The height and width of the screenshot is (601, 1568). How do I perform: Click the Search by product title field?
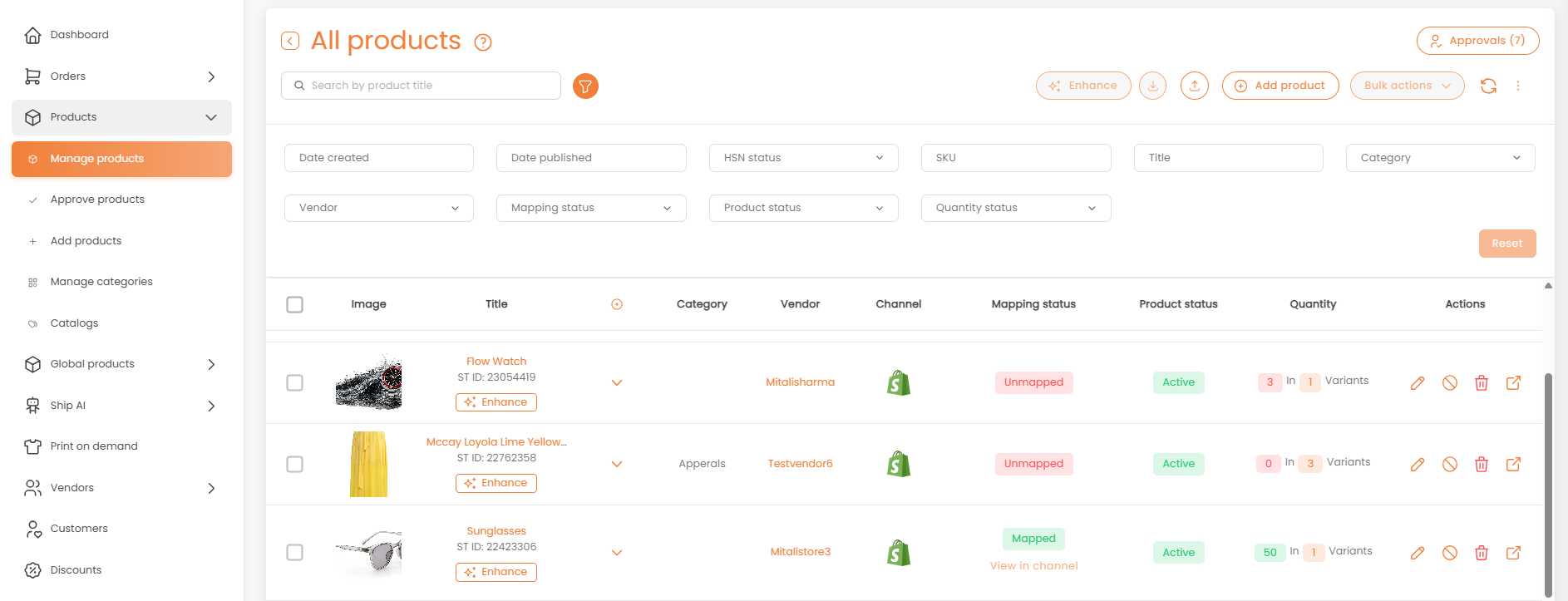click(x=421, y=86)
